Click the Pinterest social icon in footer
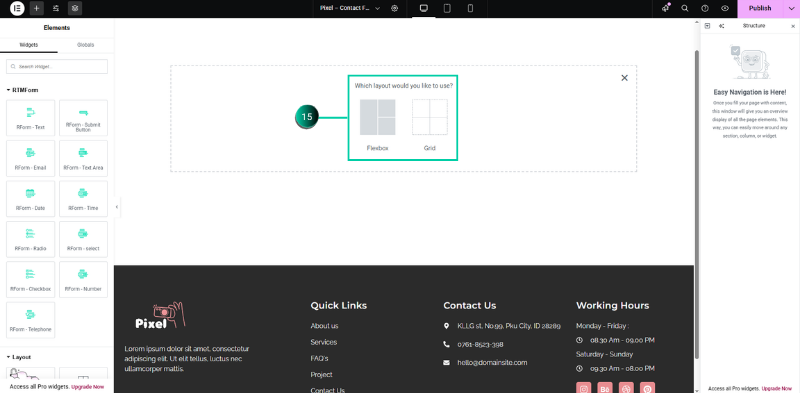This screenshot has height=393, width=800. click(x=647, y=388)
